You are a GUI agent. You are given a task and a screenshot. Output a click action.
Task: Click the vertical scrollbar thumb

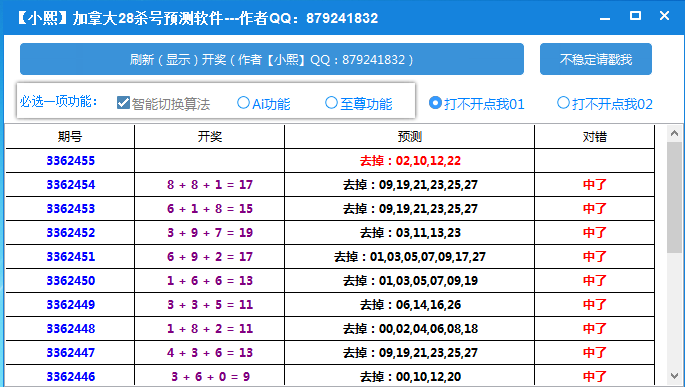point(675,197)
